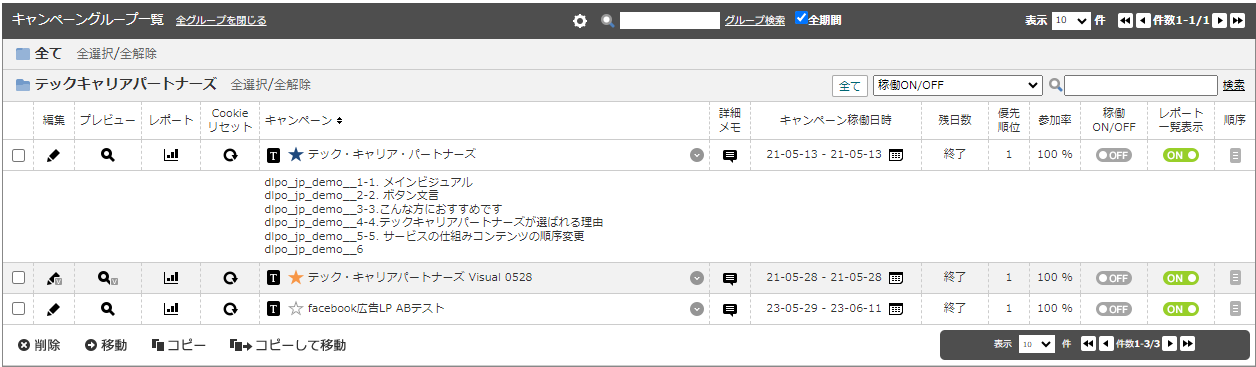Collapse the テック・キャリア・パートナーズ row with the chevron
The width and height of the screenshot is (1256, 367).
pyautogui.click(x=697, y=155)
